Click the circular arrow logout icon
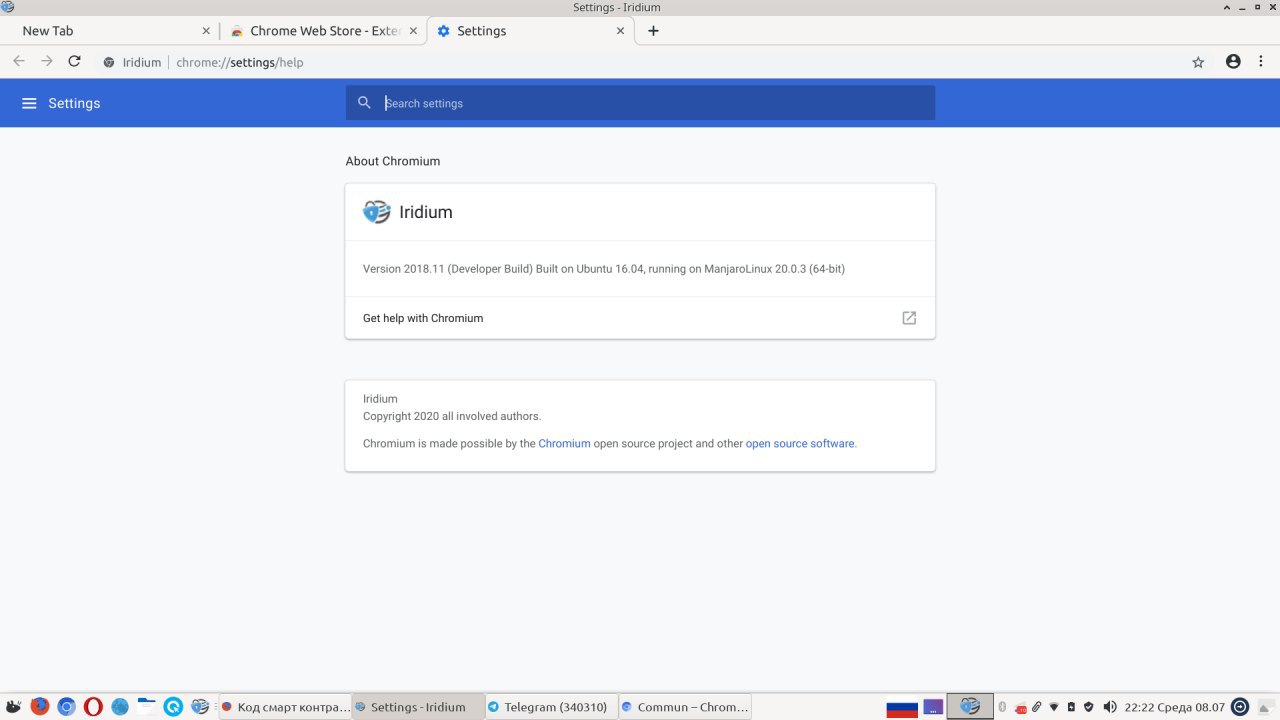This screenshot has width=1280, height=720. 1240,707
